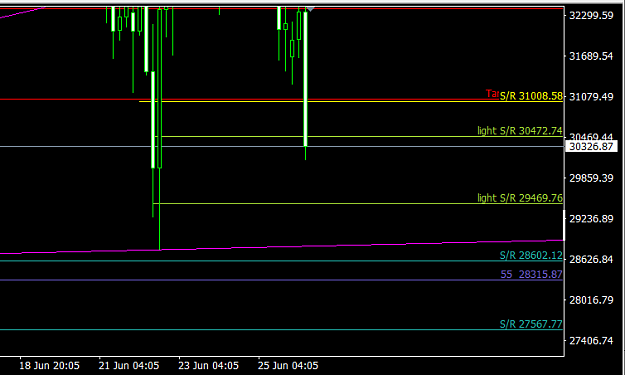625x375 pixels.
Task: Click the large white candle on 25 Jun
Action: tap(305, 79)
